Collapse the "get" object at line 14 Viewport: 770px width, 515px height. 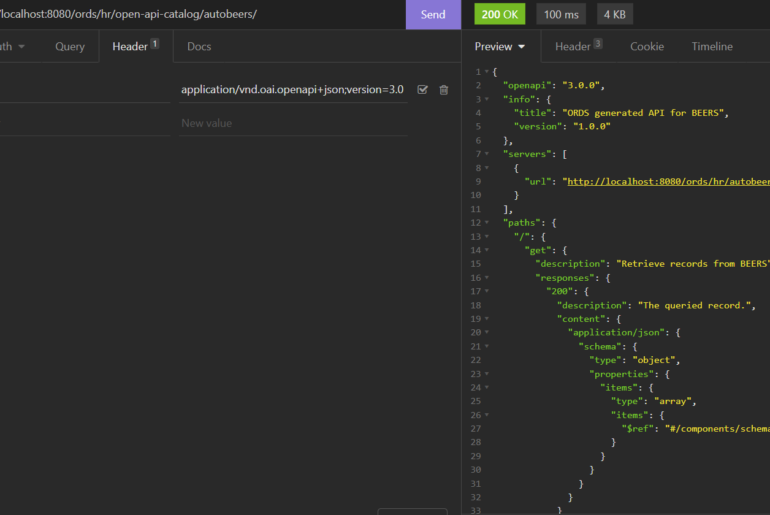(x=487, y=250)
